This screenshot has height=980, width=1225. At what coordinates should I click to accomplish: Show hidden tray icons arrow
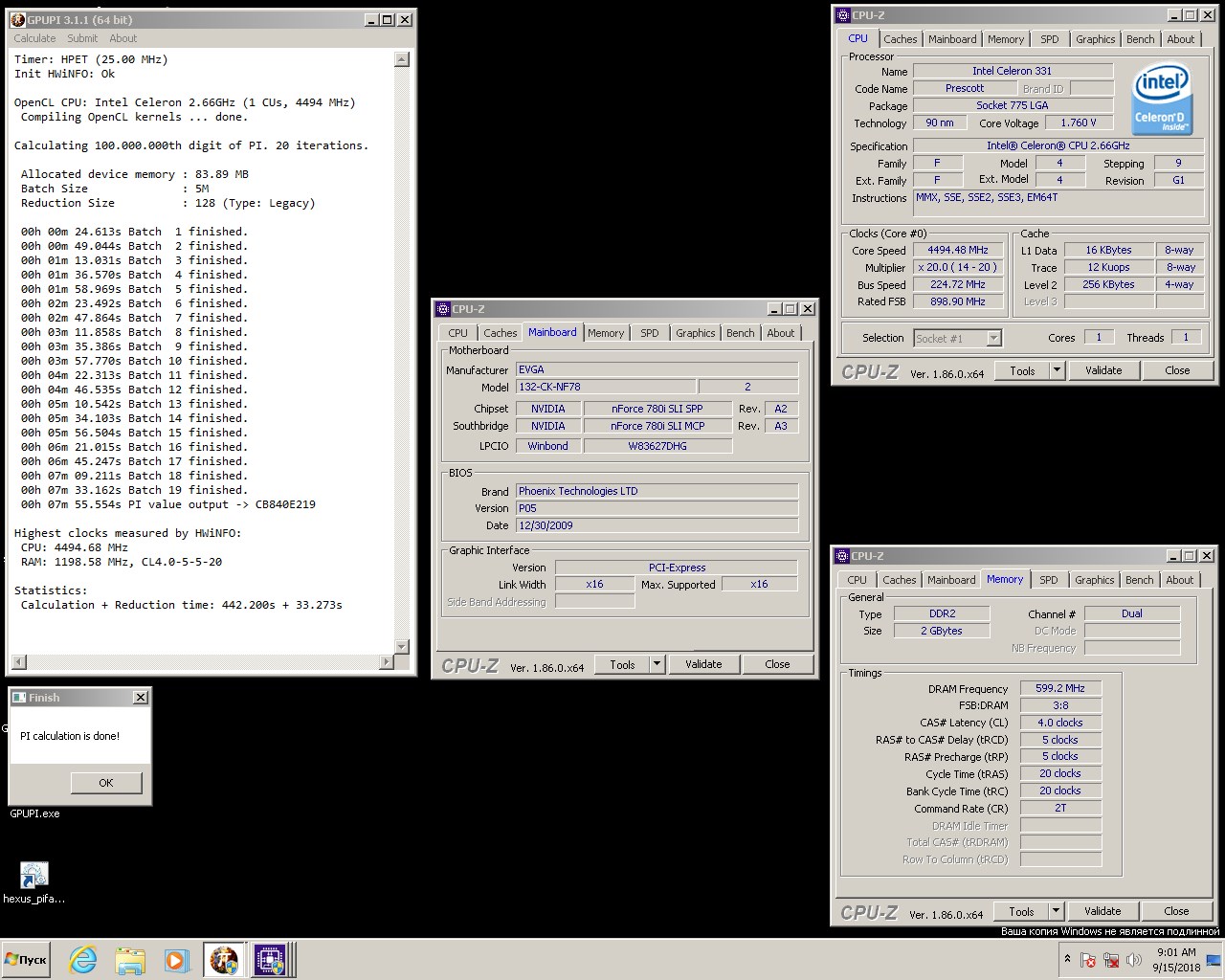coord(1067,959)
